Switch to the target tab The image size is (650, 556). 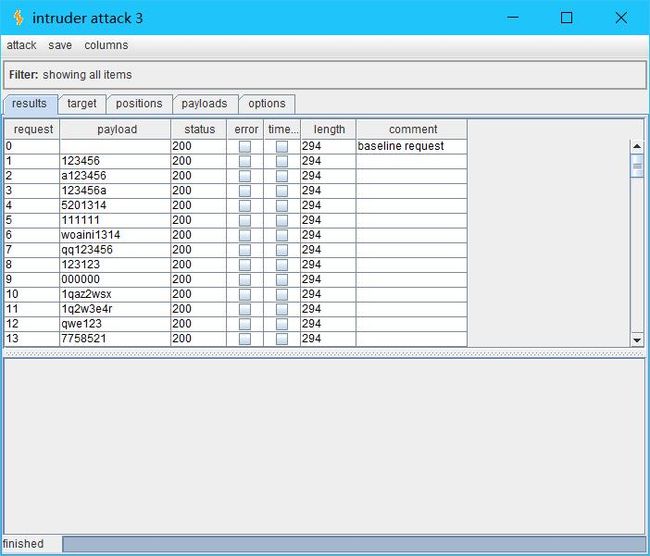(82, 104)
